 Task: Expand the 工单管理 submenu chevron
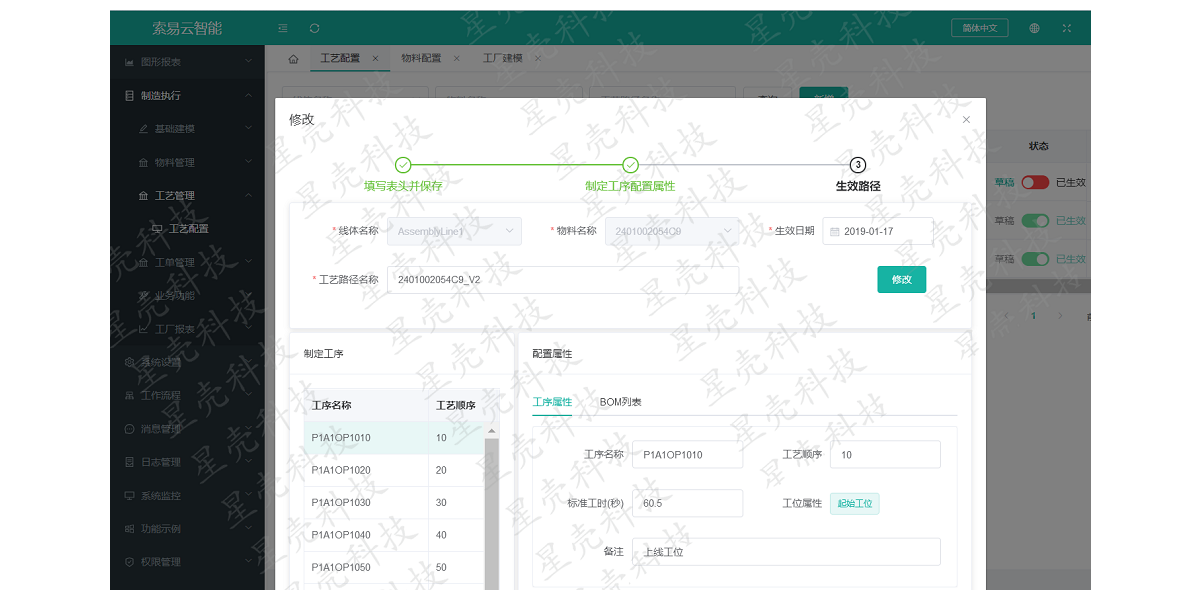[x=248, y=262]
